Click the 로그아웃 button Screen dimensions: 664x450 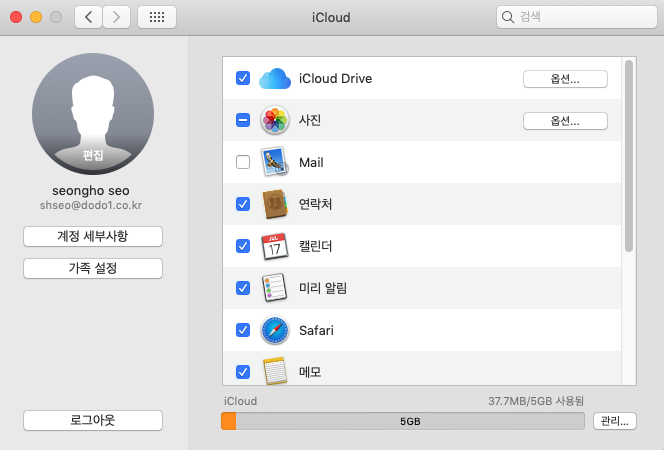pos(93,420)
